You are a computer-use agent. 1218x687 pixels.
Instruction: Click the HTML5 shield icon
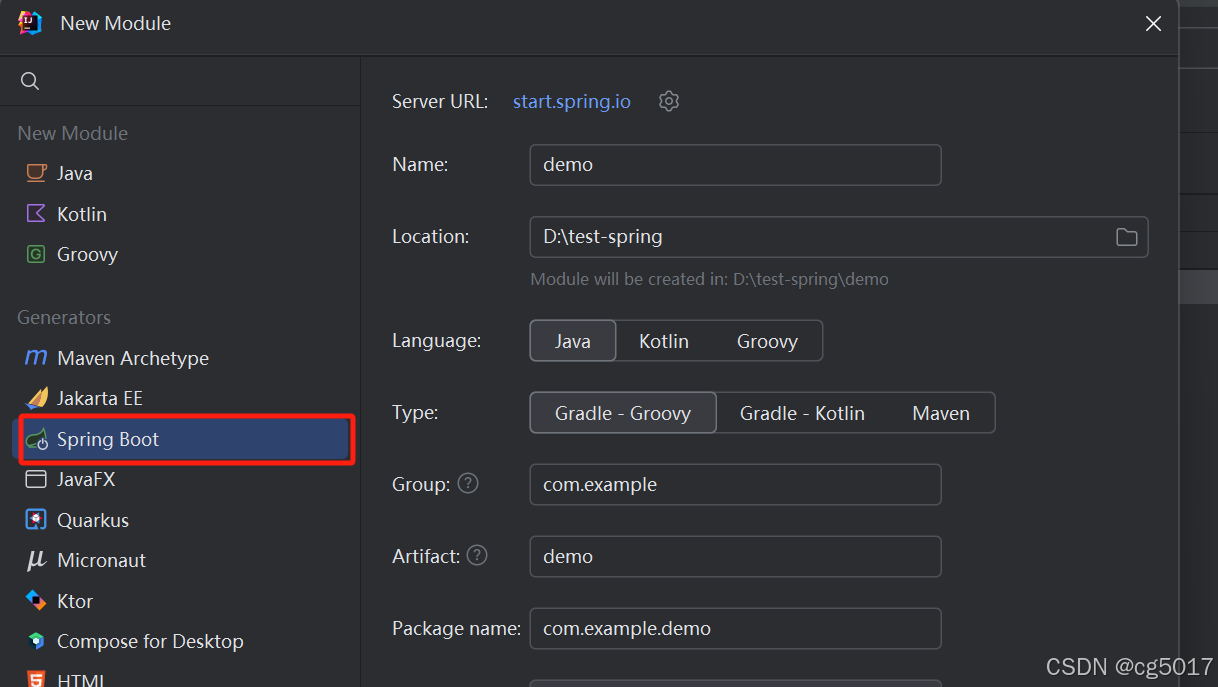(x=36, y=679)
